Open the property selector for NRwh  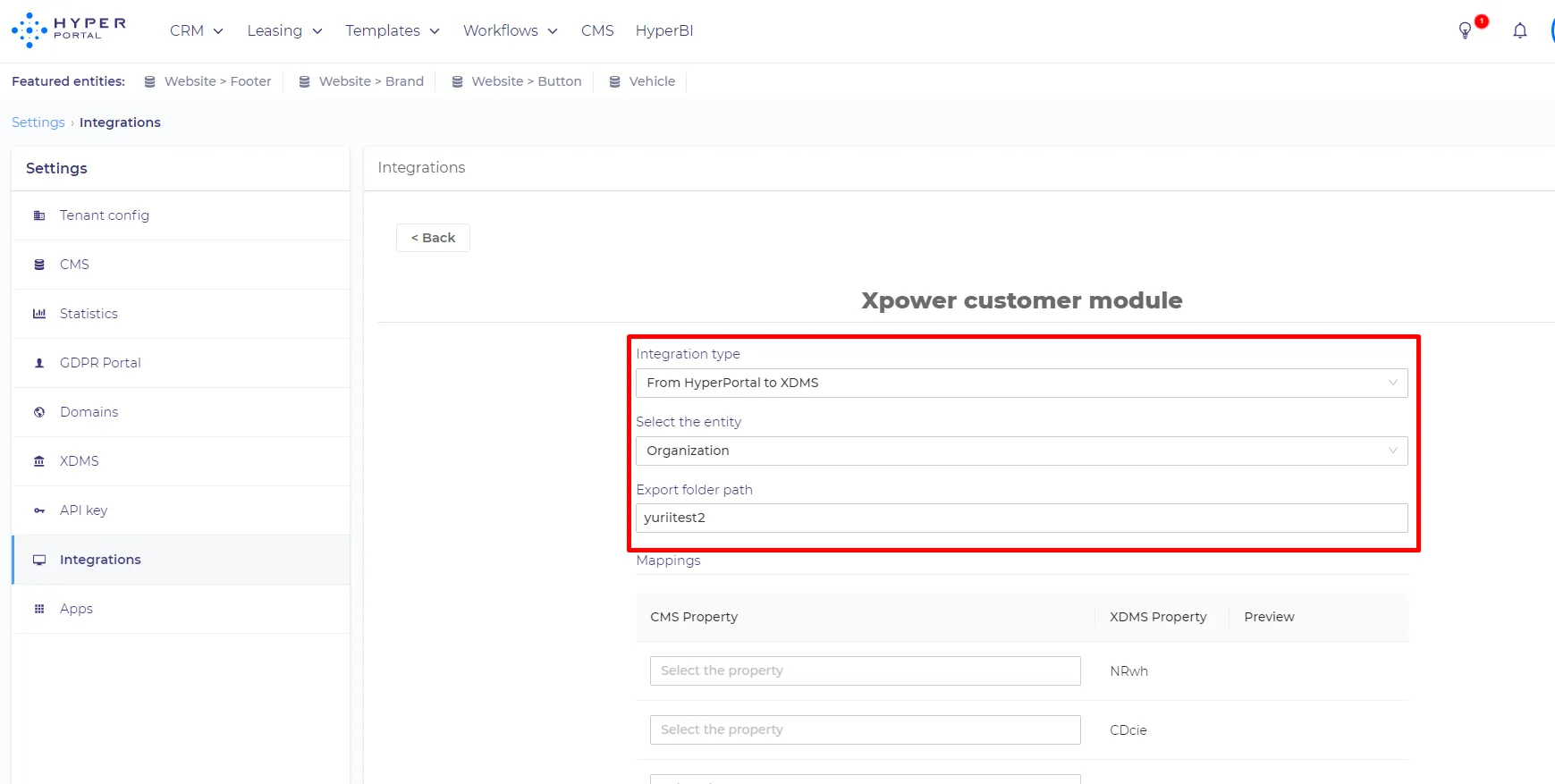point(866,670)
